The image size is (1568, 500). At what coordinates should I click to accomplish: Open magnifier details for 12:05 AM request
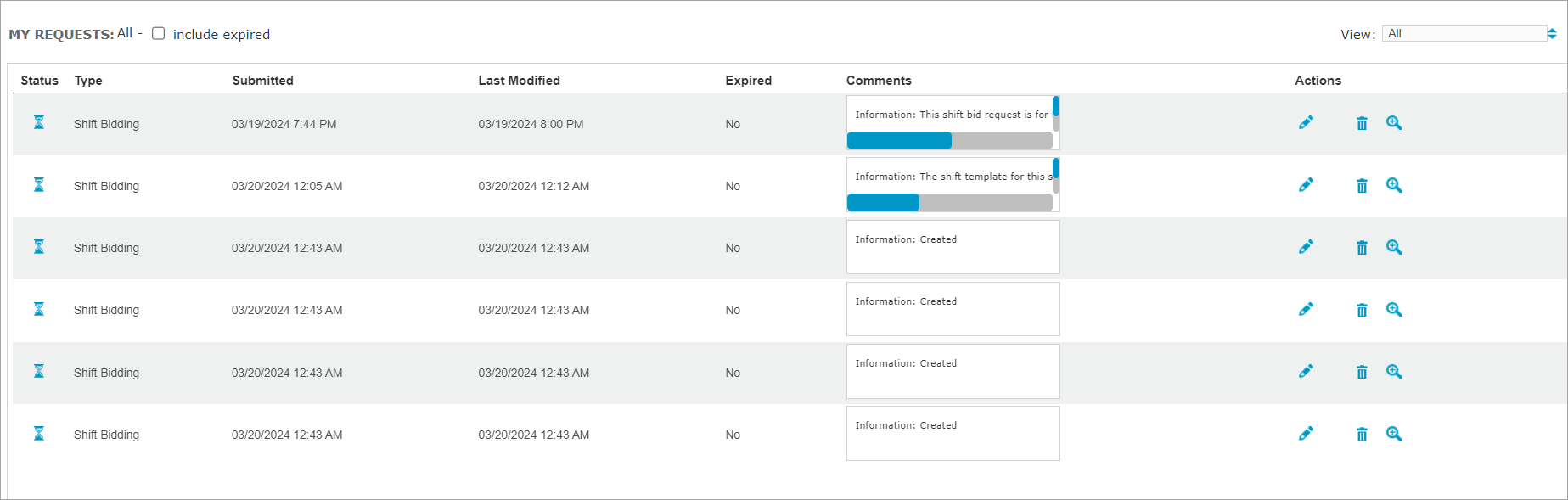[1393, 185]
